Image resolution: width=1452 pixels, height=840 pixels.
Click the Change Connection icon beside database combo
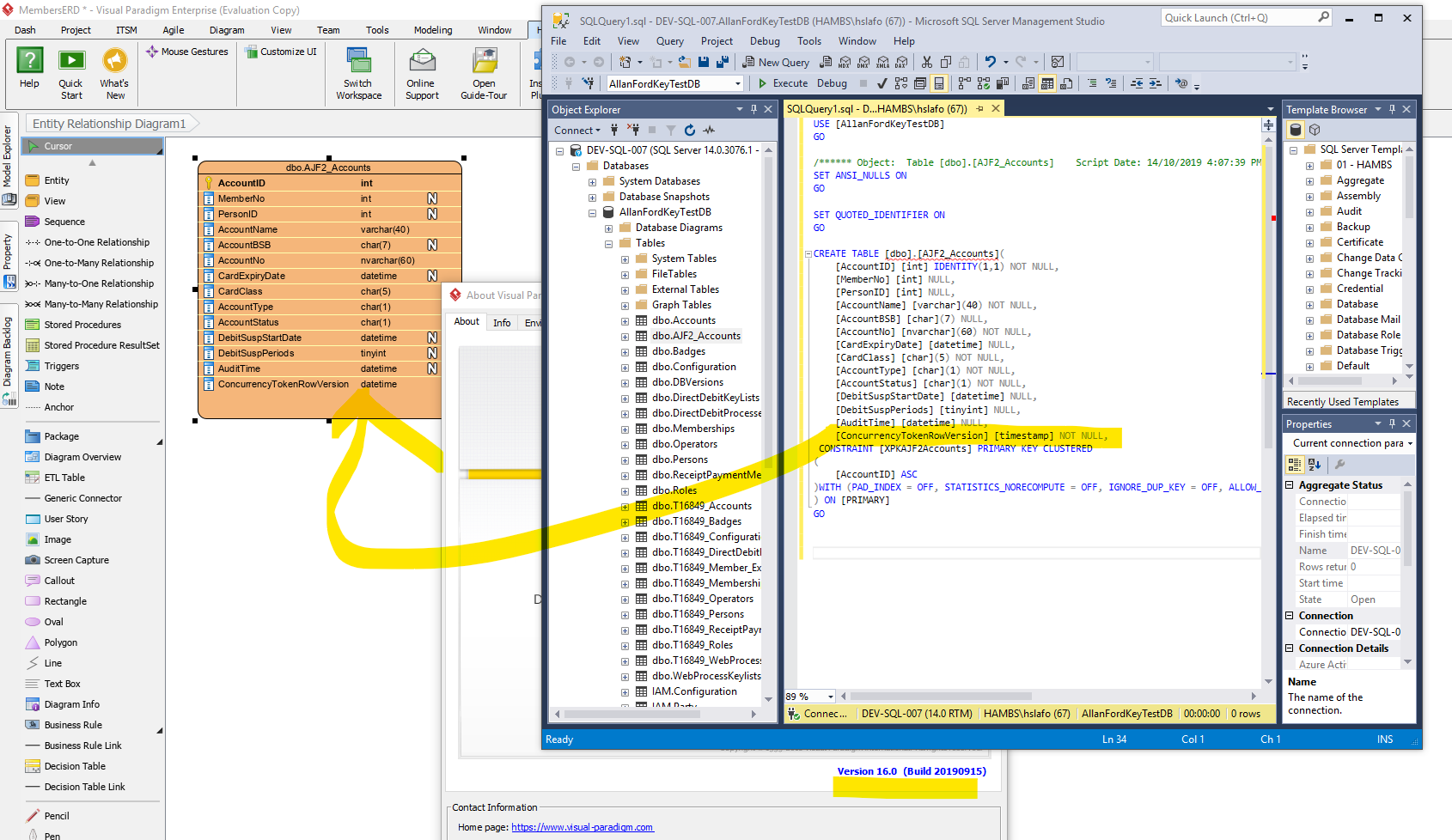coord(589,83)
